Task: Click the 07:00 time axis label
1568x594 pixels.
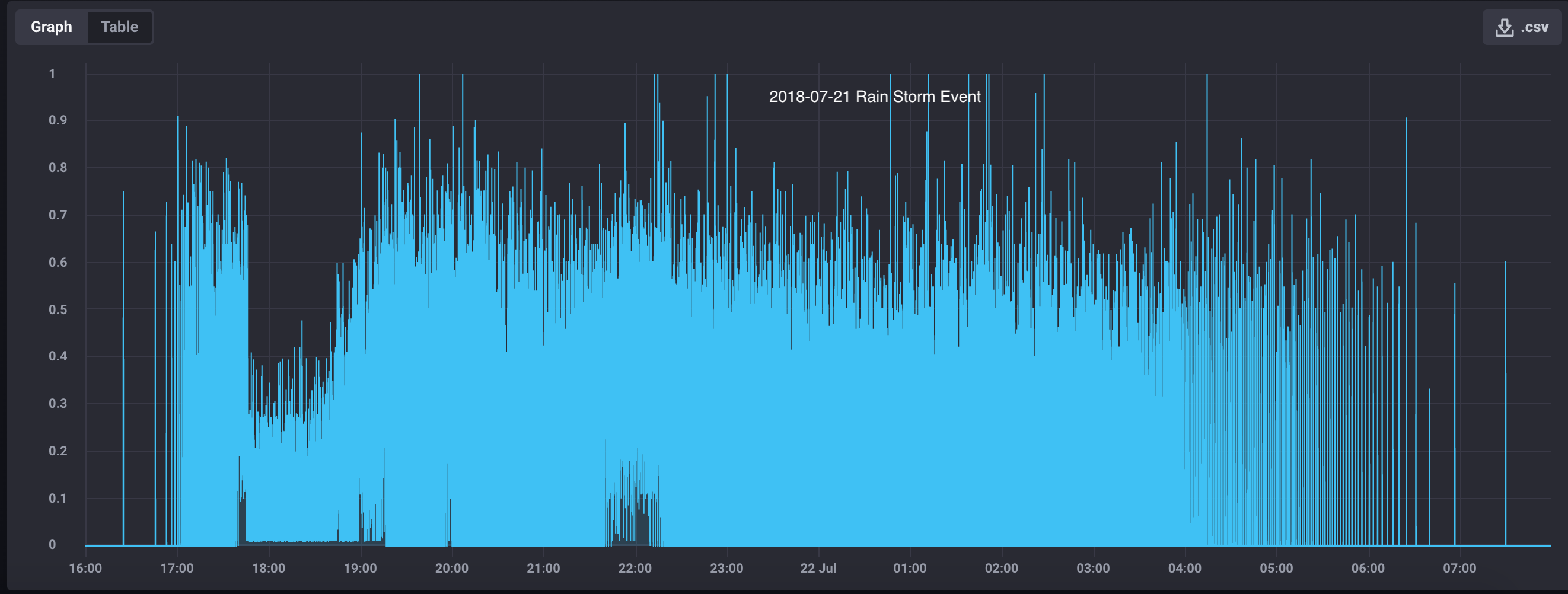Action: tap(1459, 569)
